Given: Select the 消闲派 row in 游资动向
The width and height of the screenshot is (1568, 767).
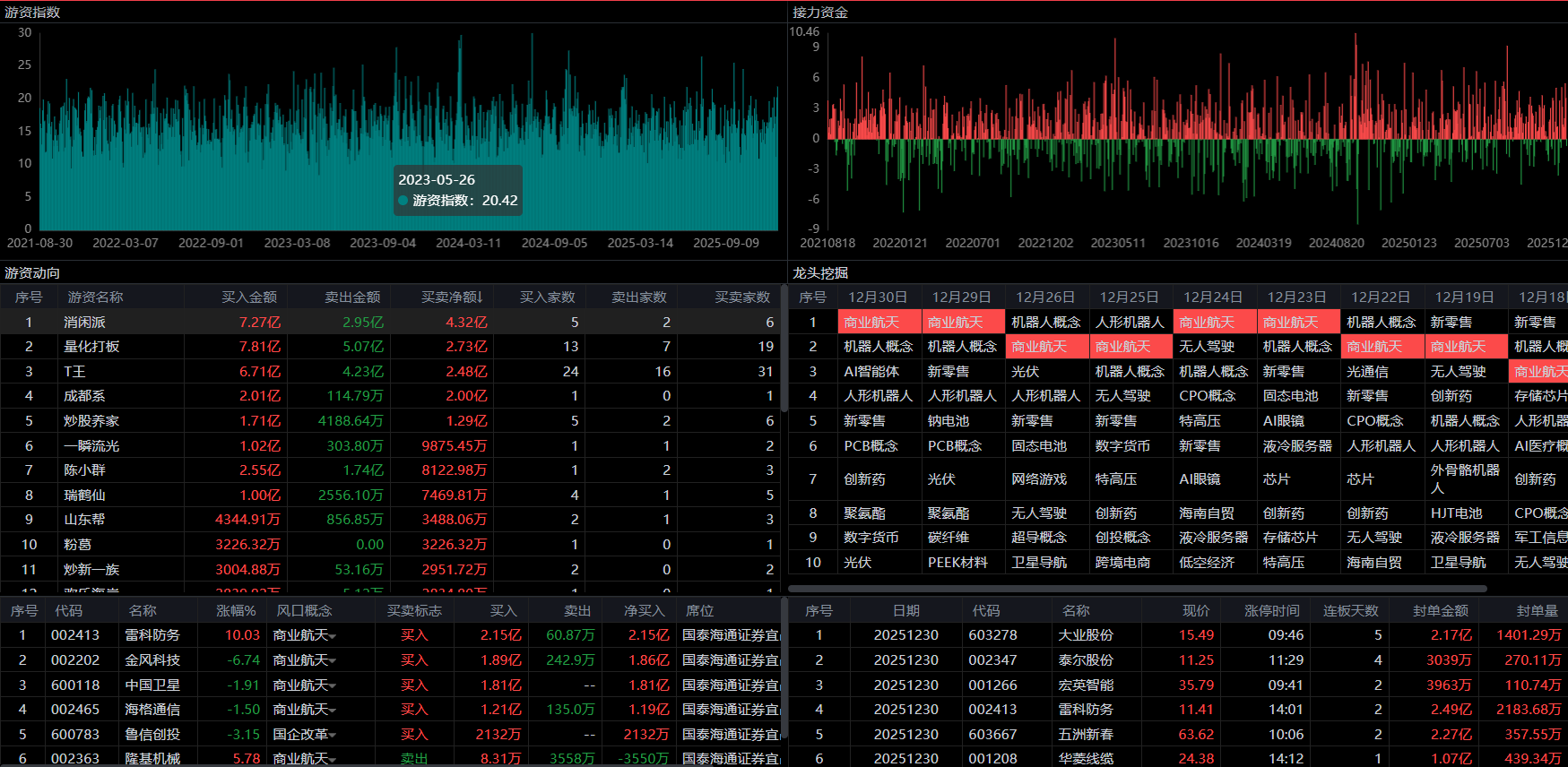Looking at the screenshot, I should [84, 322].
